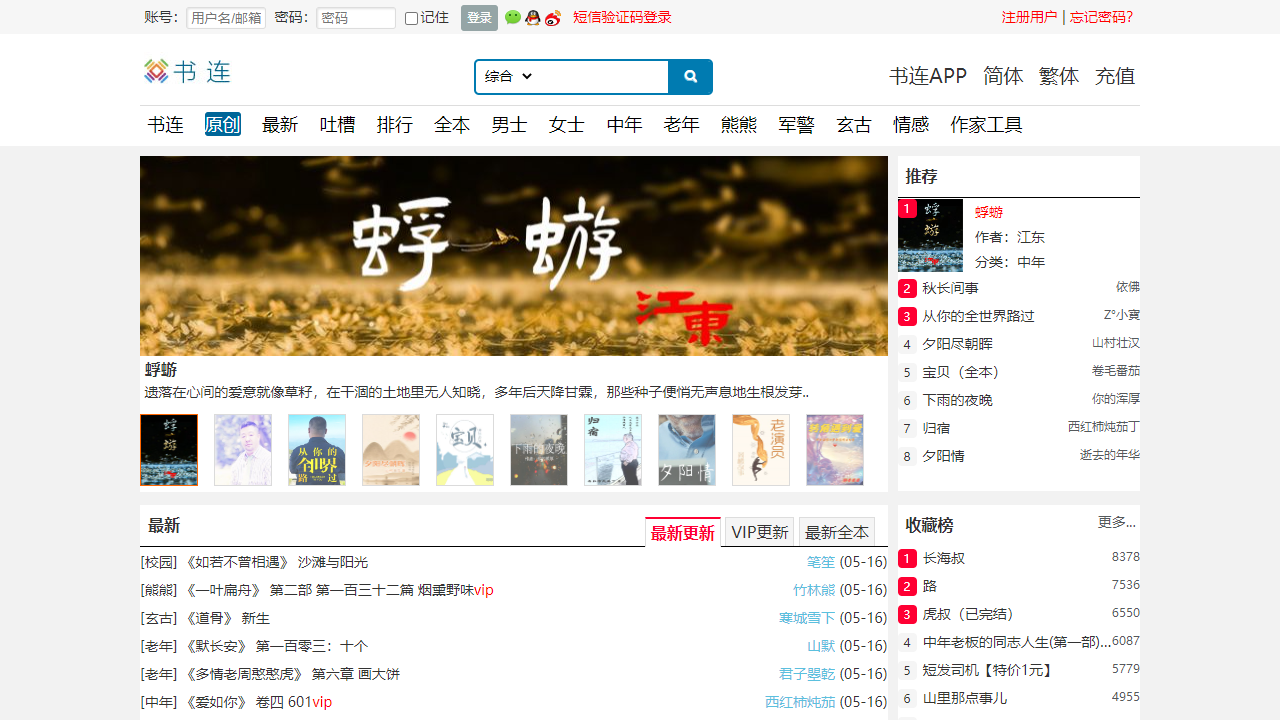Open author 竹林熊 profile link
Screen dimensions: 1280x720
coord(814,590)
